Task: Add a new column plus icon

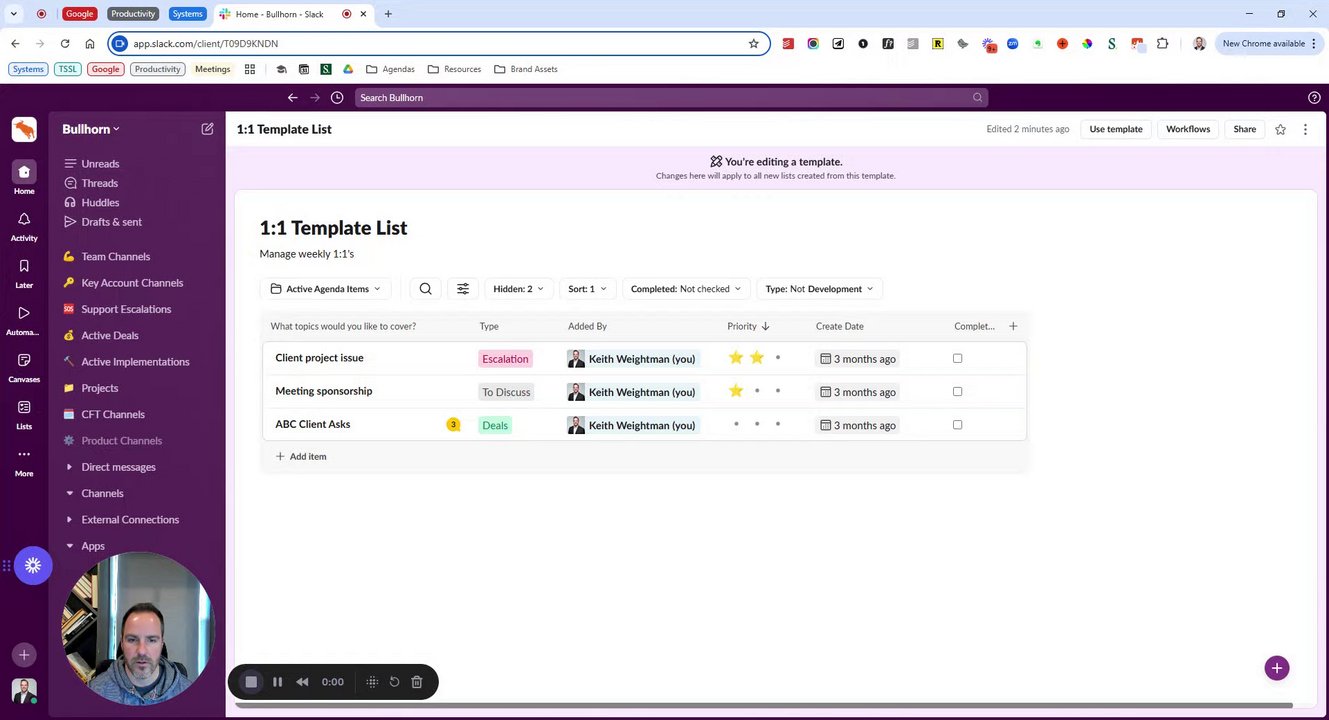Action: click(x=1013, y=326)
